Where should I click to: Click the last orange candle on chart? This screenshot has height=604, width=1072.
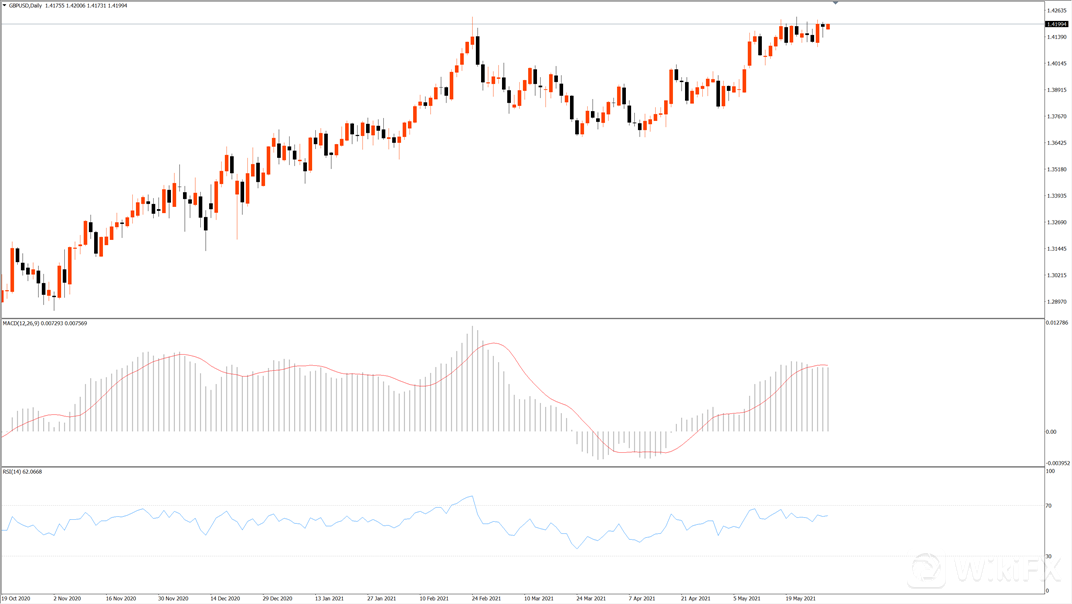point(827,26)
